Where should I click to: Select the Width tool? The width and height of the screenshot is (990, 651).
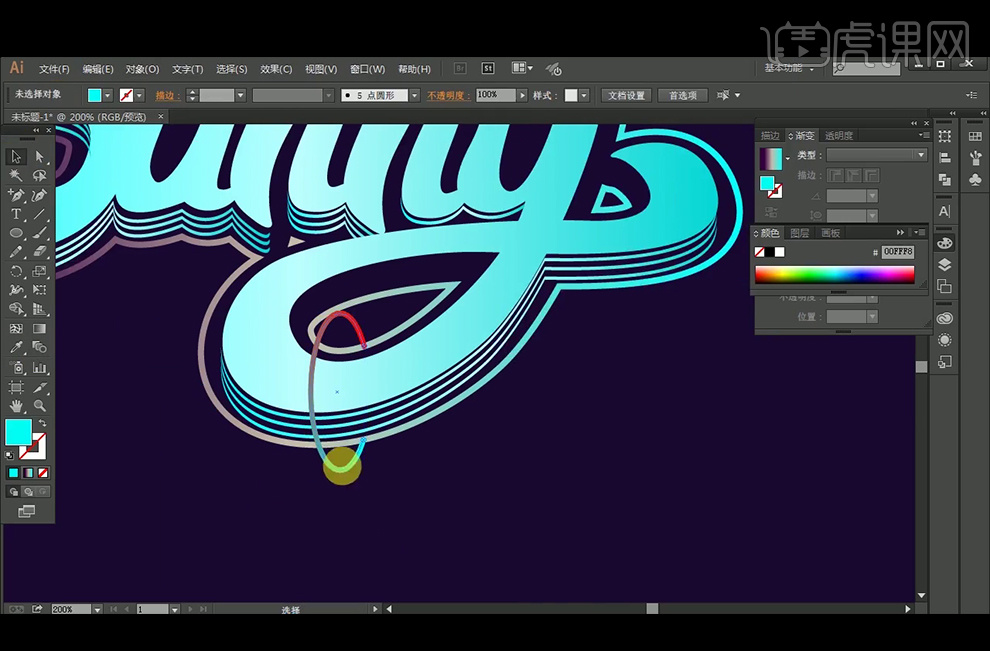16,290
